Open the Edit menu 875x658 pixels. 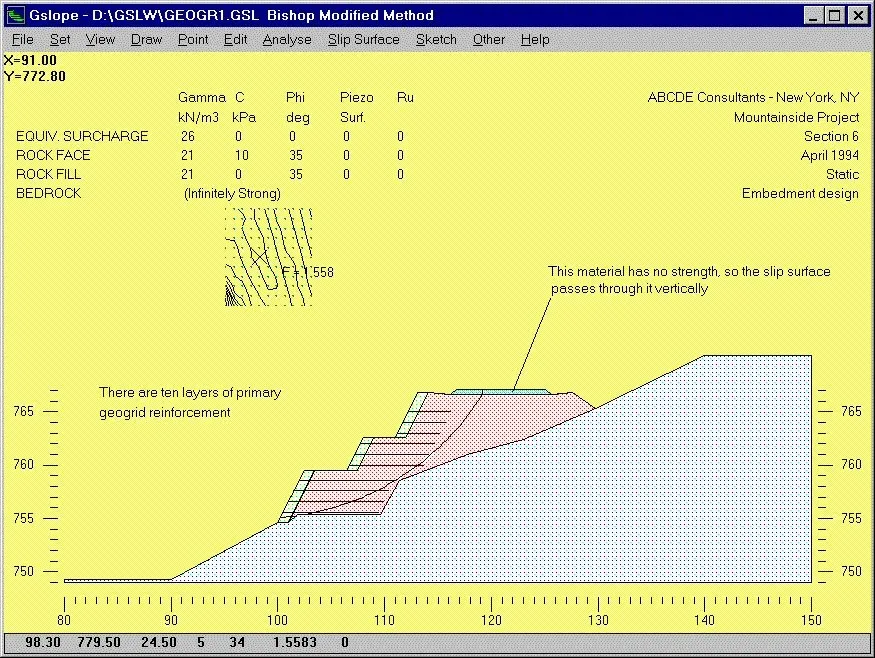(235, 39)
